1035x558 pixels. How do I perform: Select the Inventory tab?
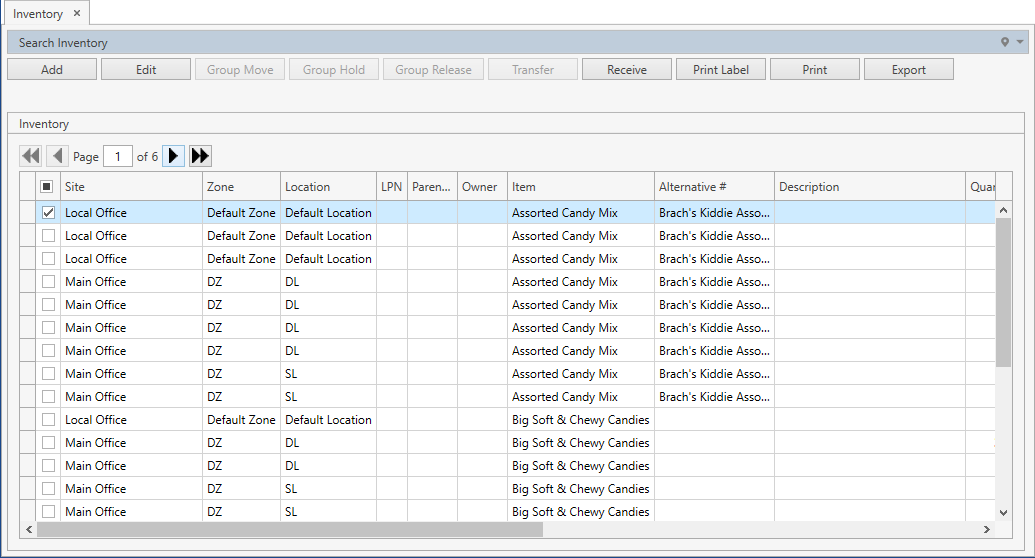pos(38,14)
